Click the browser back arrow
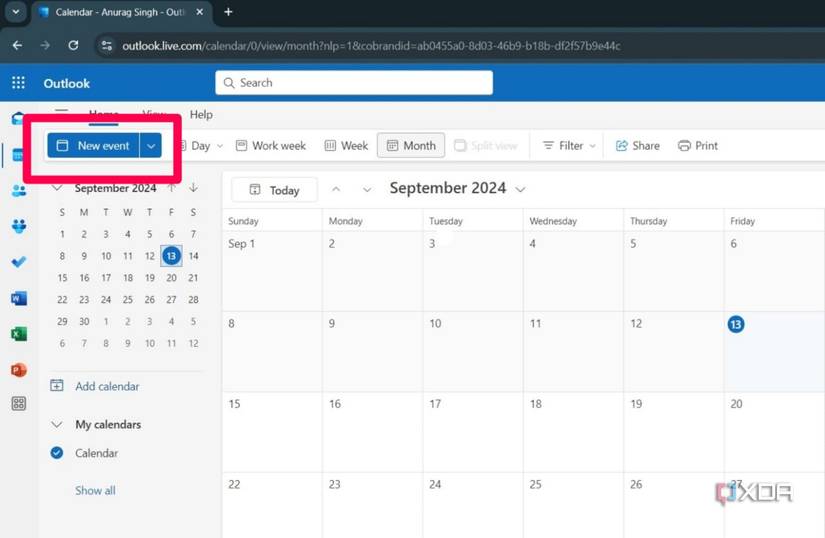Viewport: 825px width, 538px height. (x=17, y=46)
